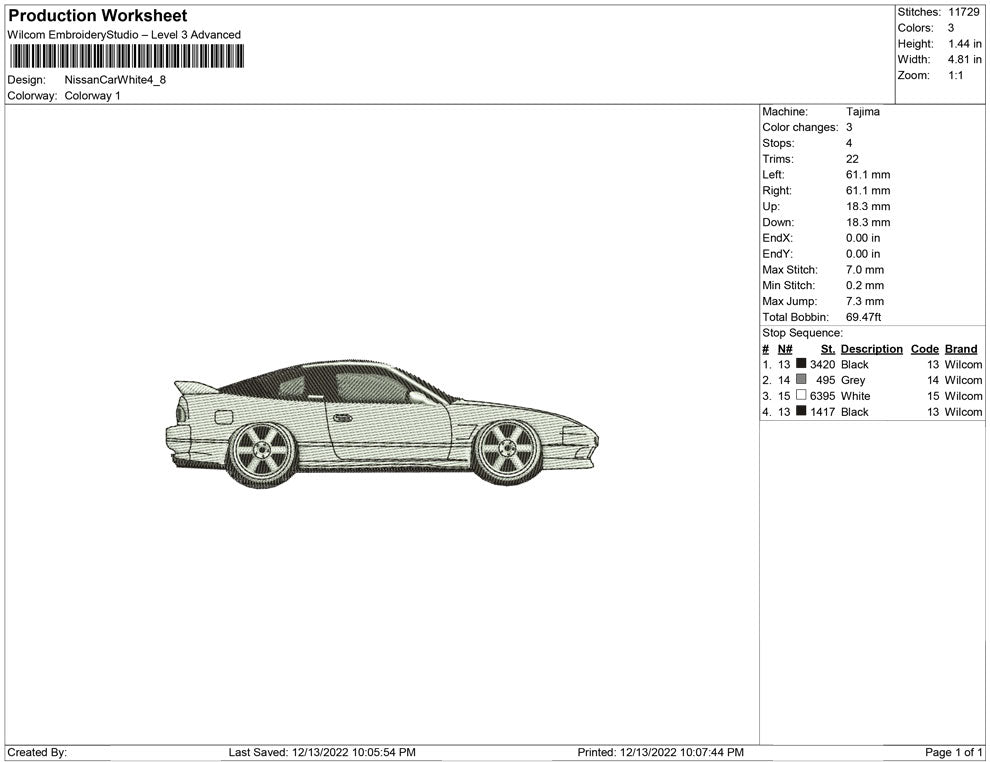Click the 'White' description in row 3
Screen dimensions: 990x762
855,396
